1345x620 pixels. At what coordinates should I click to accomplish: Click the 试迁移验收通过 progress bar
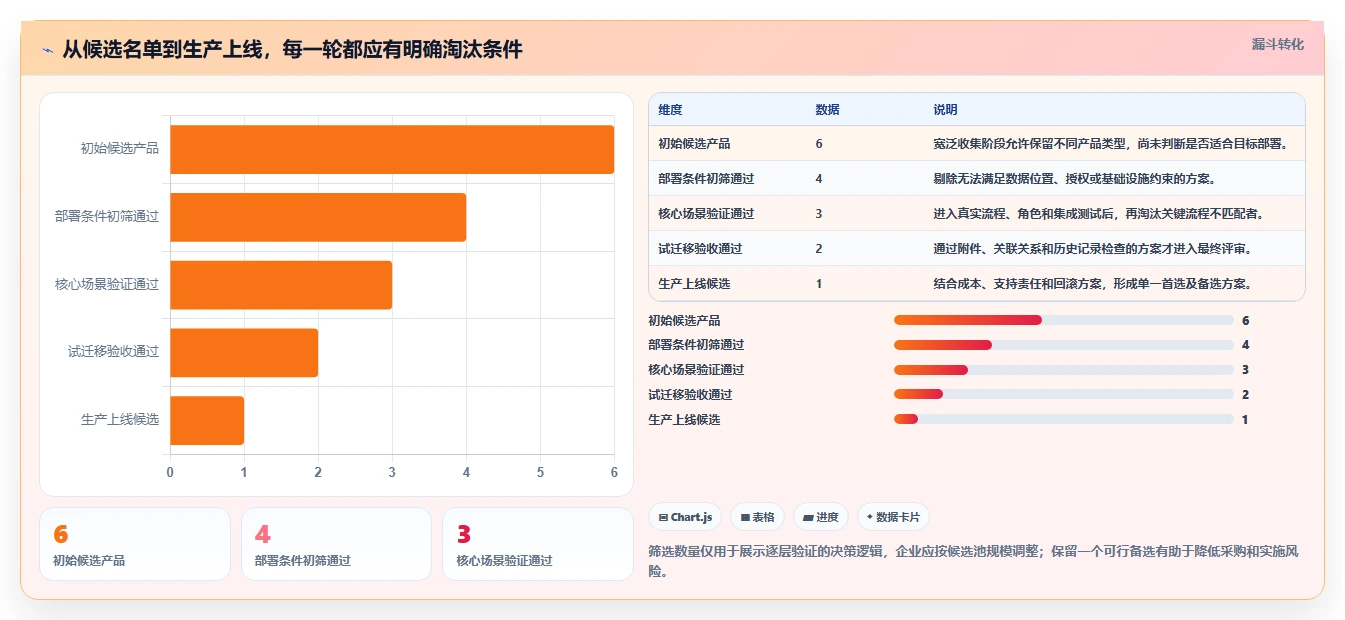(1064, 394)
